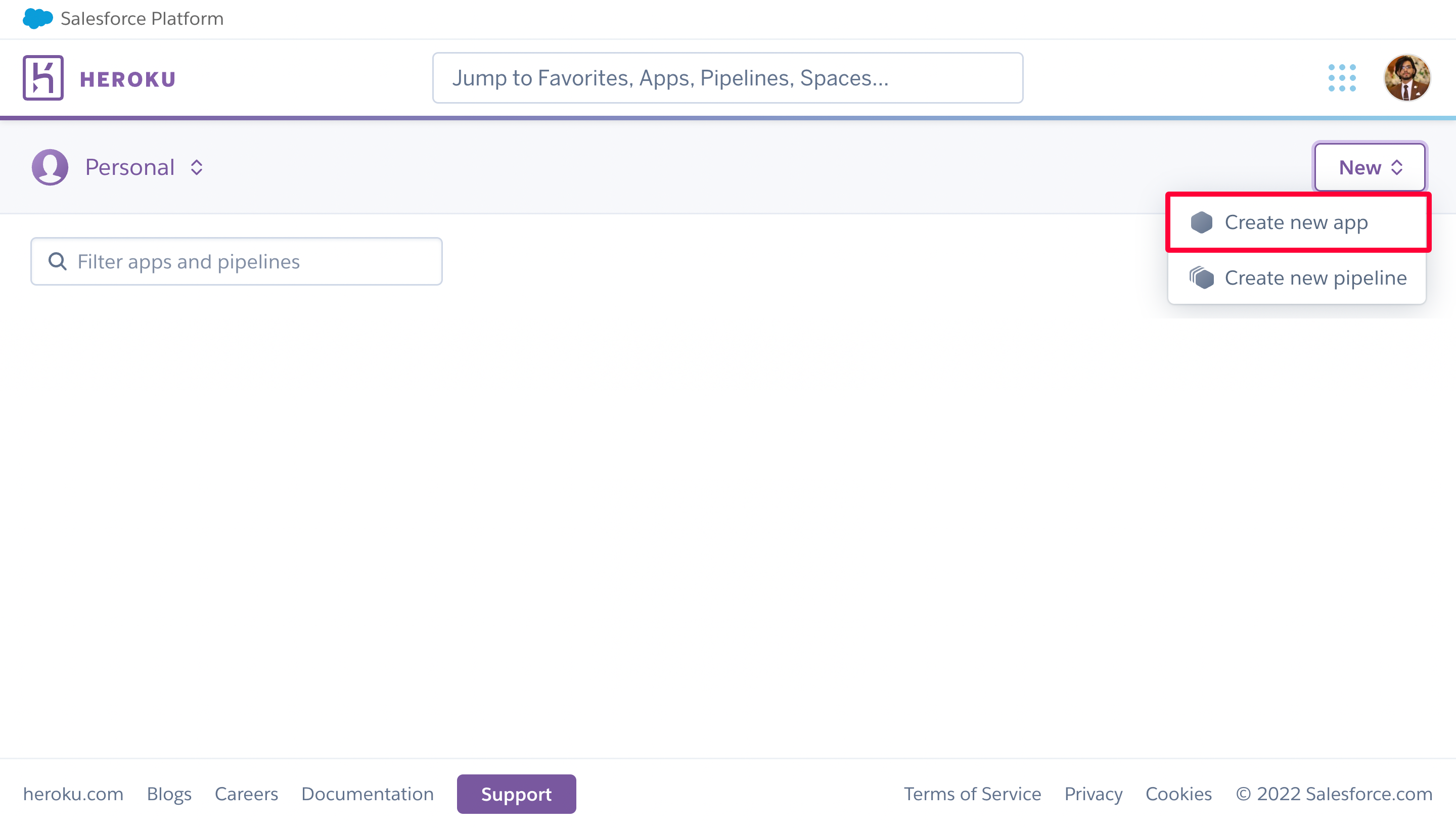
Task: Open the Documentation footer link
Action: click(x=367, y=794)
